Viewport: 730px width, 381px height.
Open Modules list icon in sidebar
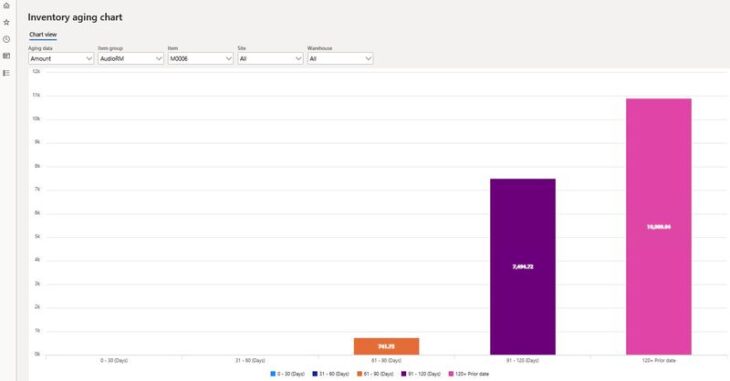[x=7, y=73]
